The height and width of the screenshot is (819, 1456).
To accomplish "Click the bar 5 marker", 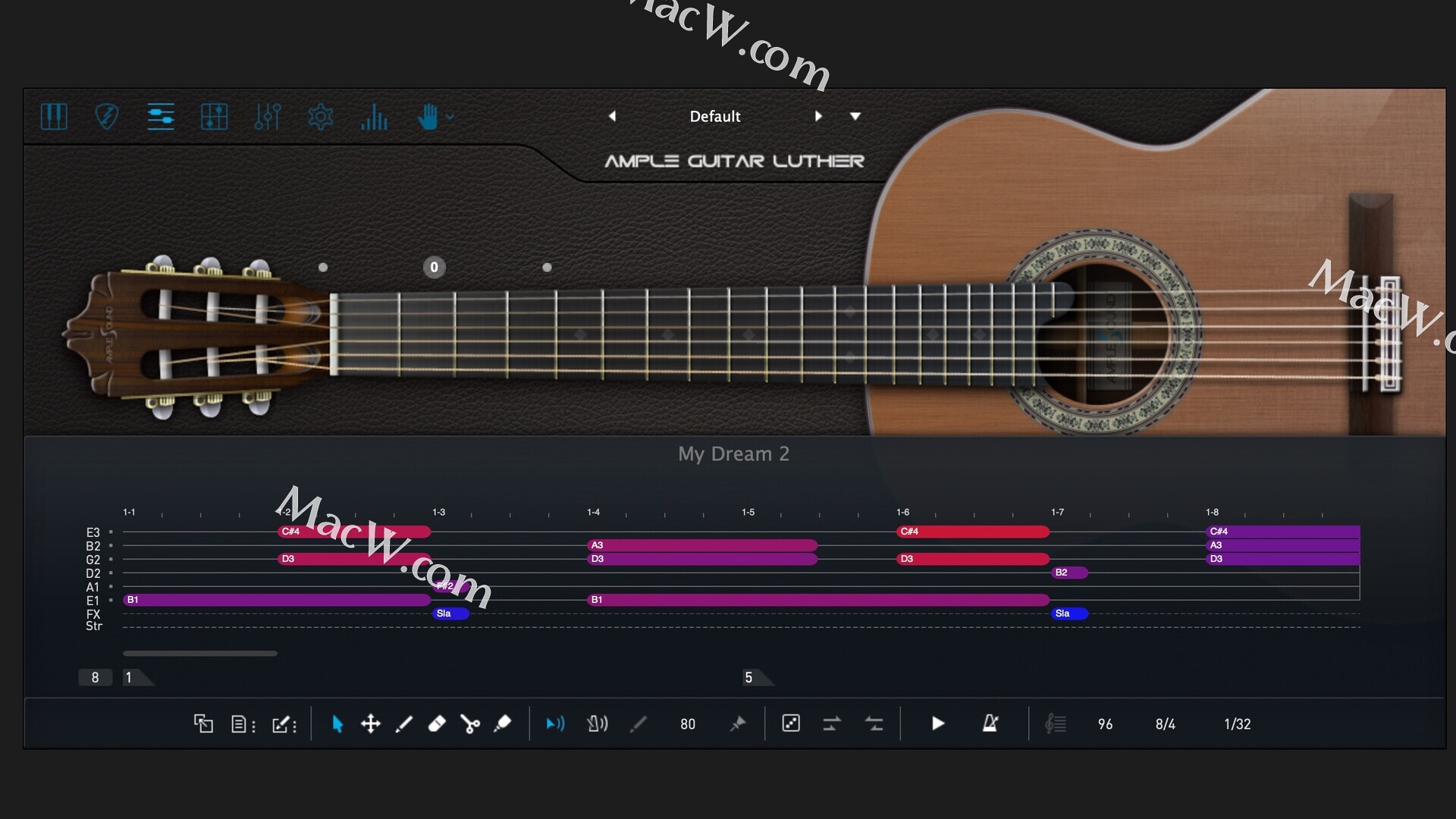I will click(x=758, y=677).
